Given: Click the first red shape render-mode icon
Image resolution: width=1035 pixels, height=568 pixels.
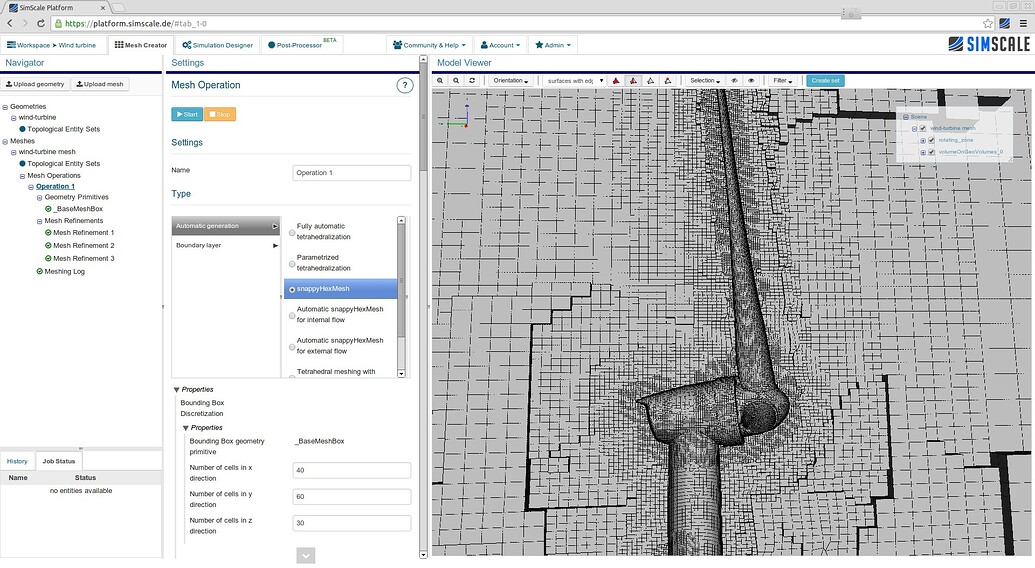Looking at the screenshot, I should [x=615, y=80].
